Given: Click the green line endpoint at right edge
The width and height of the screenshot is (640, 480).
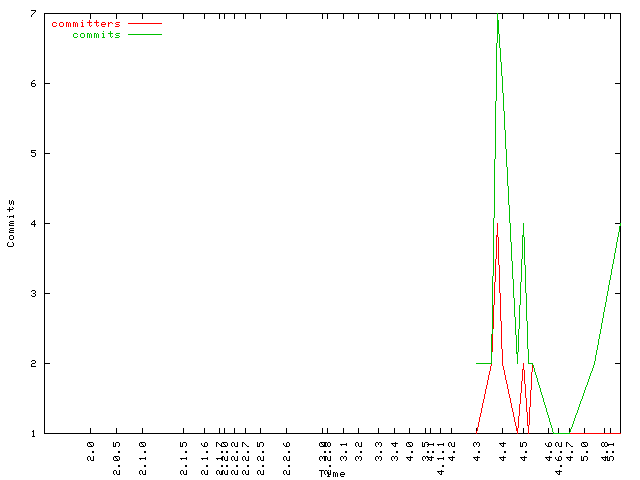Looking at the screenshot, I should pyautogui.click(x=619, y=226).
